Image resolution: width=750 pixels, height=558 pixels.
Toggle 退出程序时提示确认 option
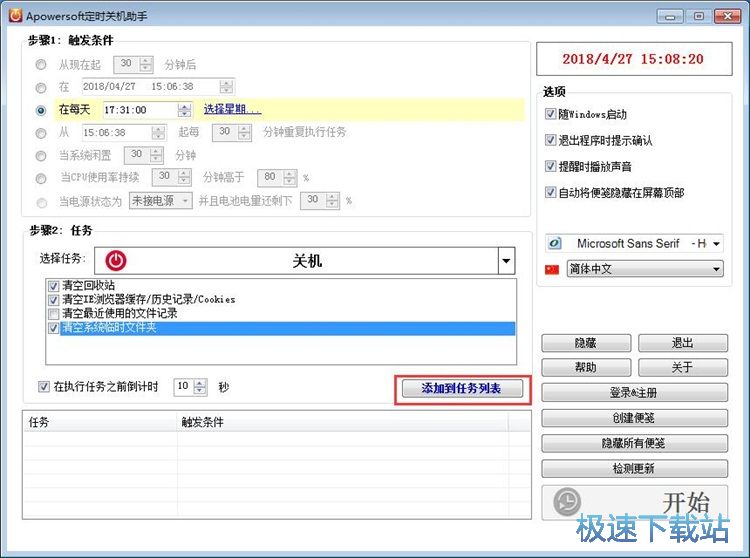(550, 140)
